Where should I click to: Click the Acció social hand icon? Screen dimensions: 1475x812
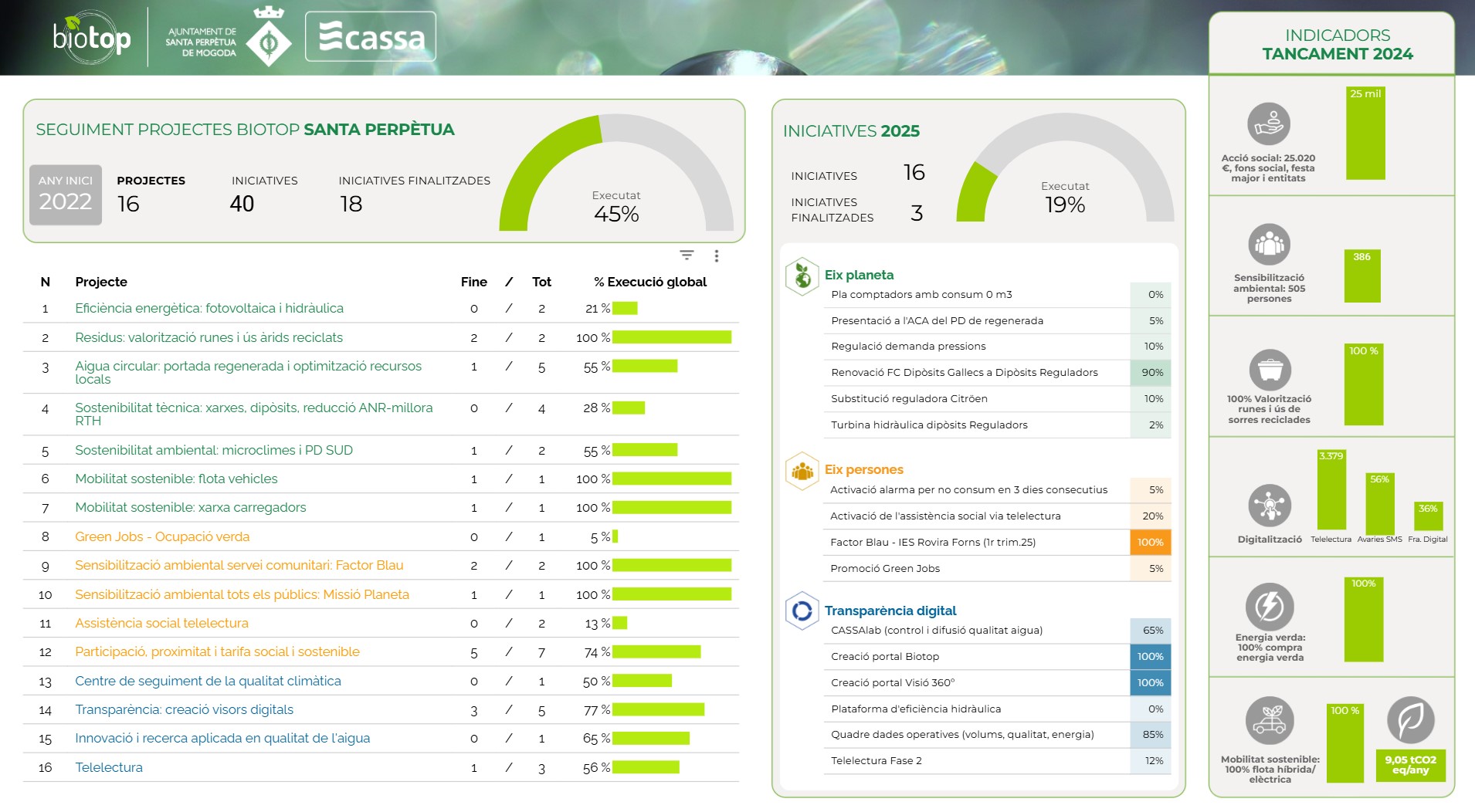coord(1268,123)
